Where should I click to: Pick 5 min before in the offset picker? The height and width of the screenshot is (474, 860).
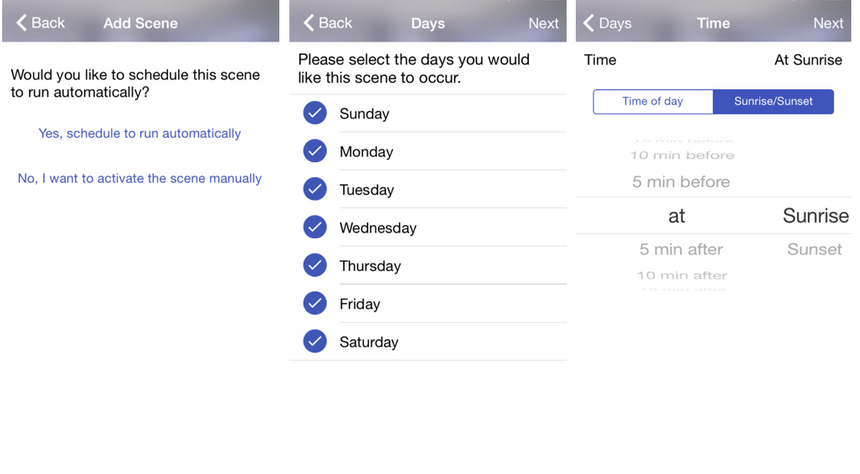[x=681, y=182]
